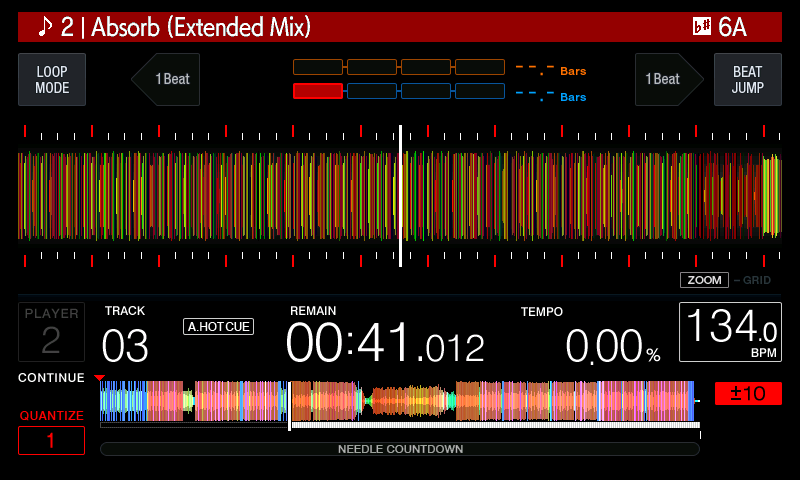Click the last blue phrase bar segment
The height and width of the screenshot is (480, 800).
pos(480,91)
